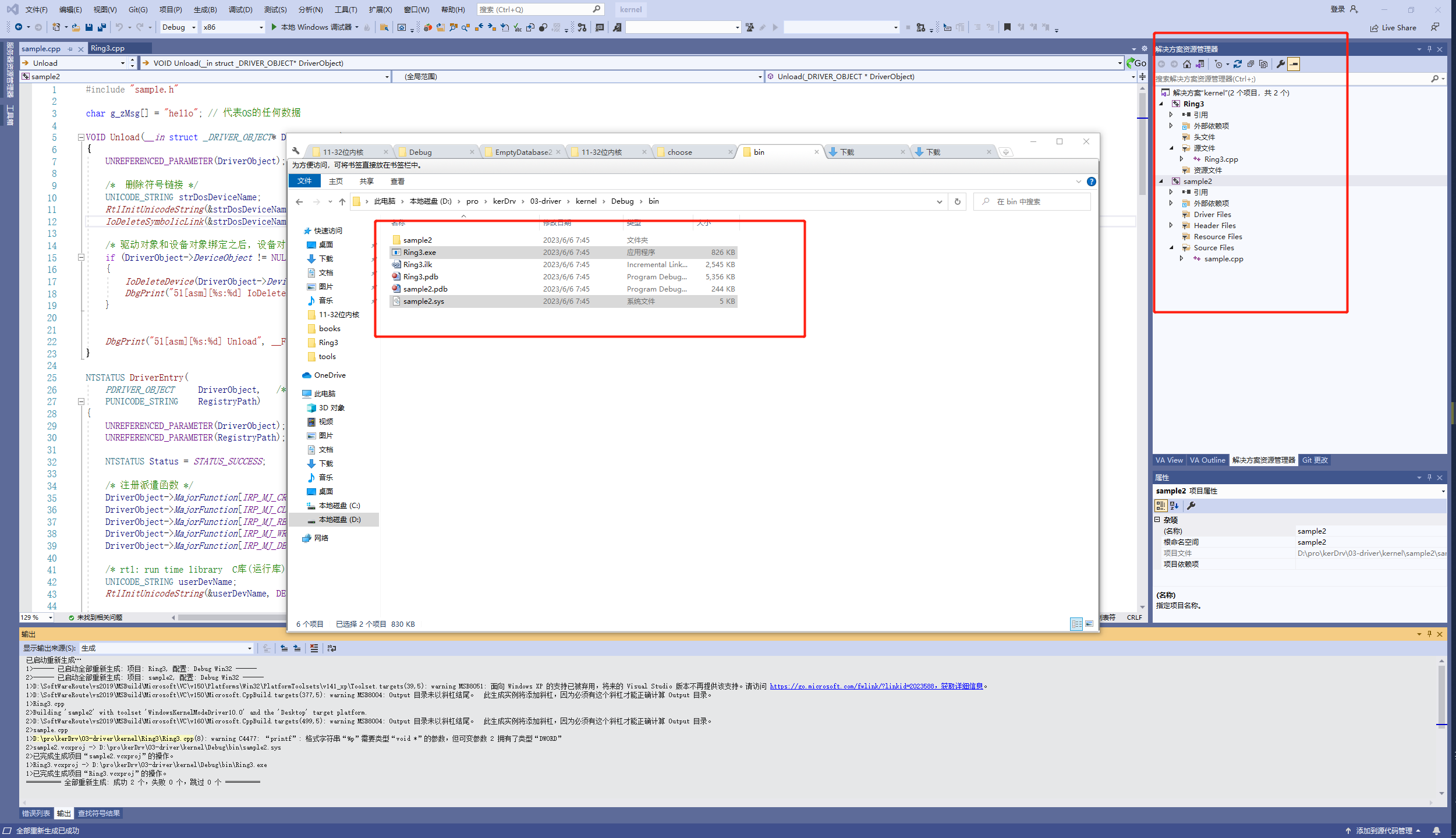Click the Clear All icon in Output panel
The image size is (1456, 838).
pyautogui.click(x=314, y=648)
